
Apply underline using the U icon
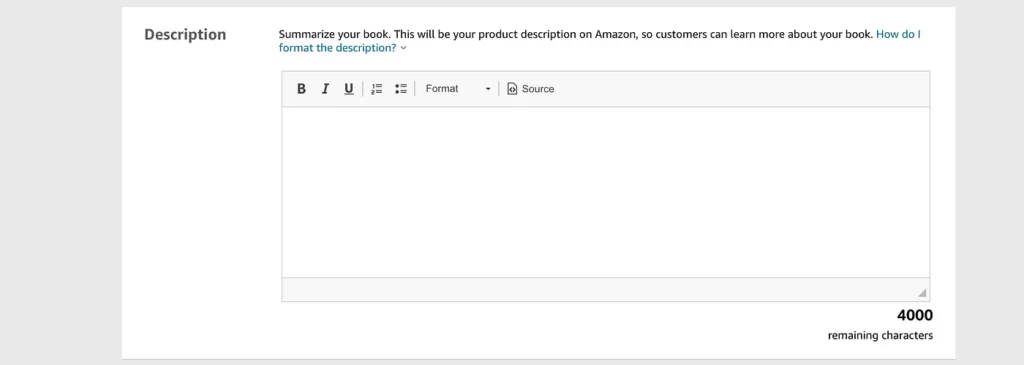349,89
